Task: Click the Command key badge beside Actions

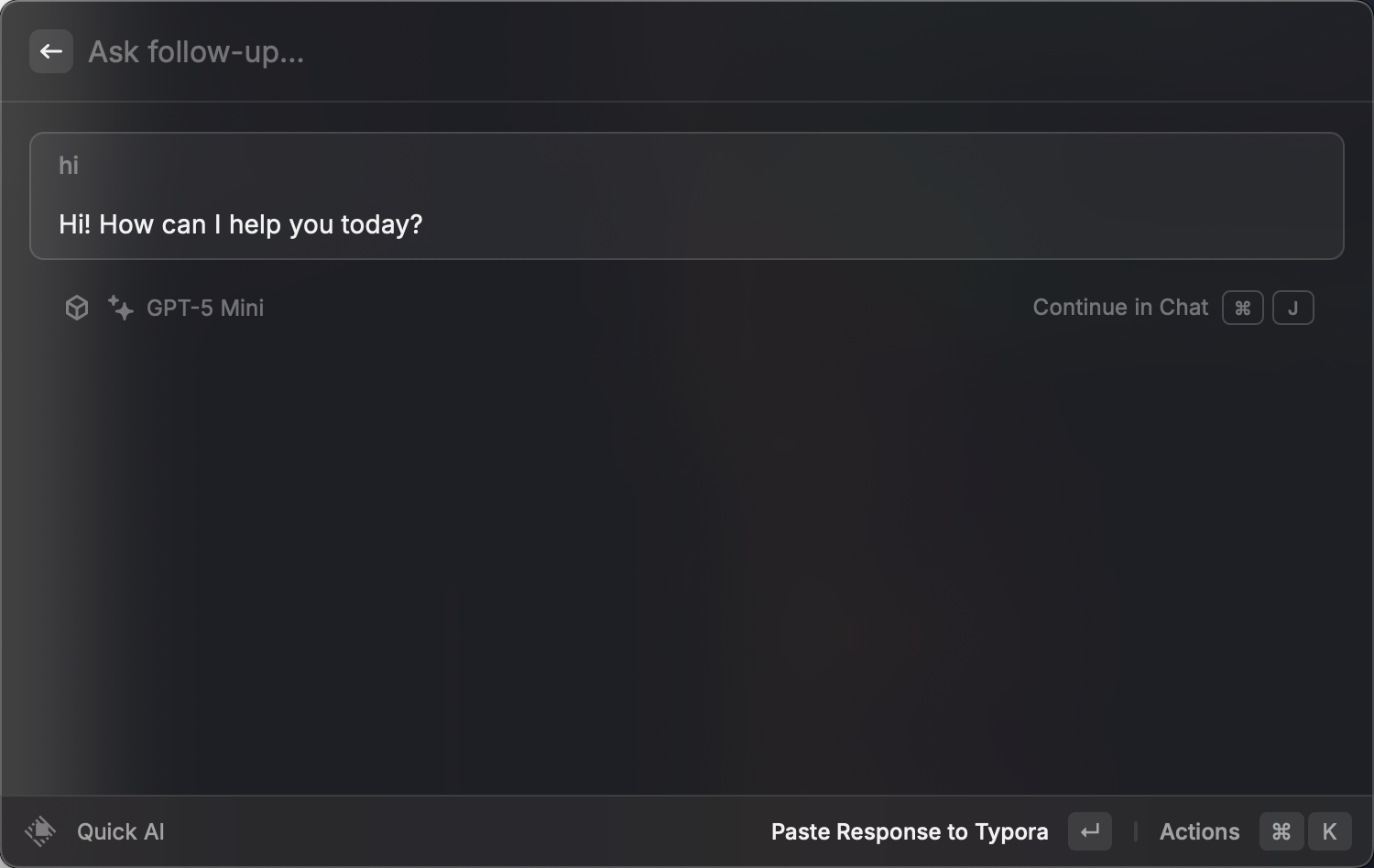Action: click(1281, 831)
